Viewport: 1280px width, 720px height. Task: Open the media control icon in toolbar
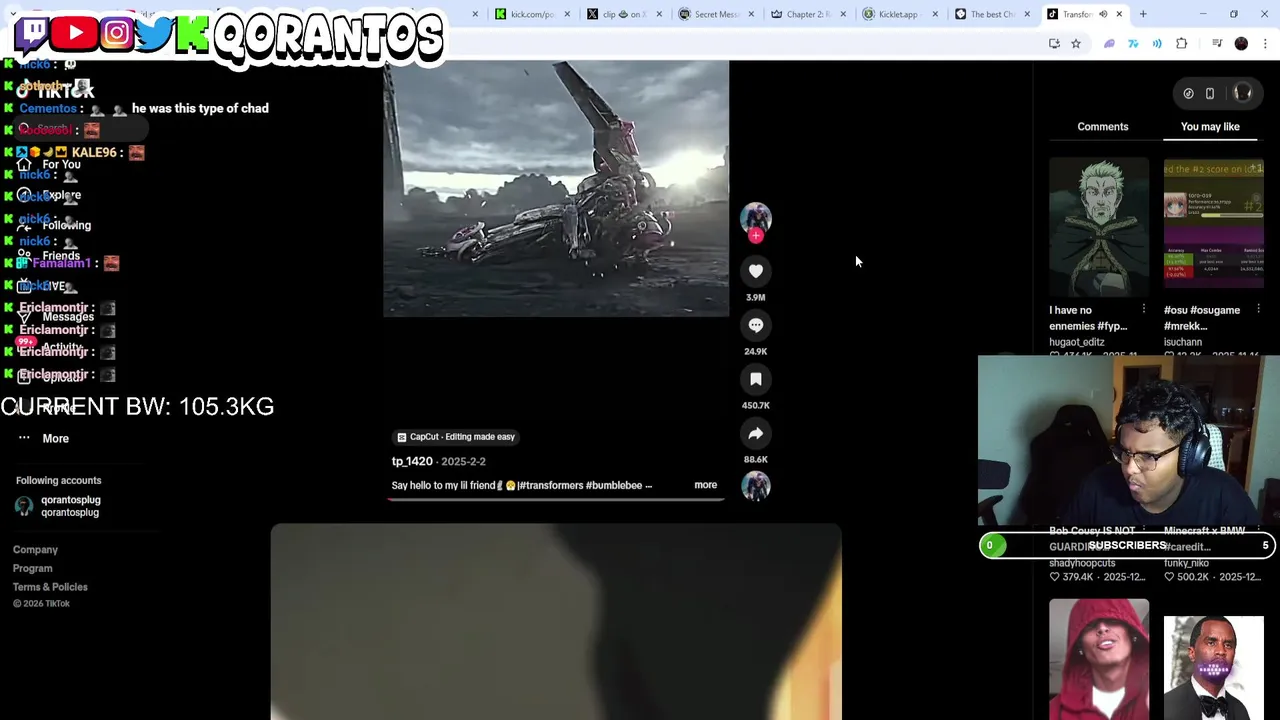1217,43
